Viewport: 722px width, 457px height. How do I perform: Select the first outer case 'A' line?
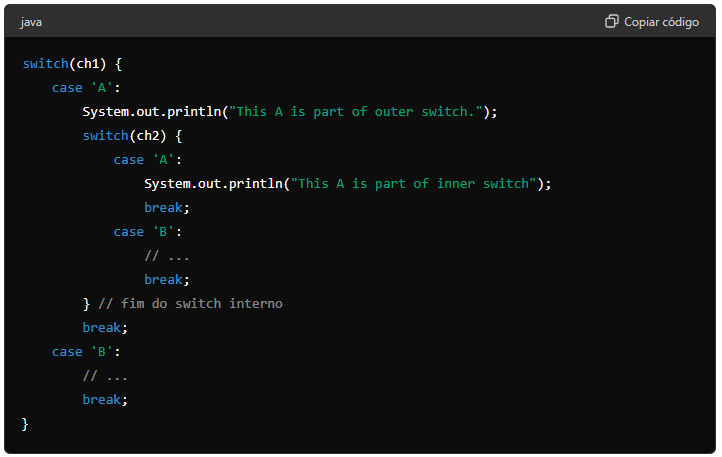[86, 88]
